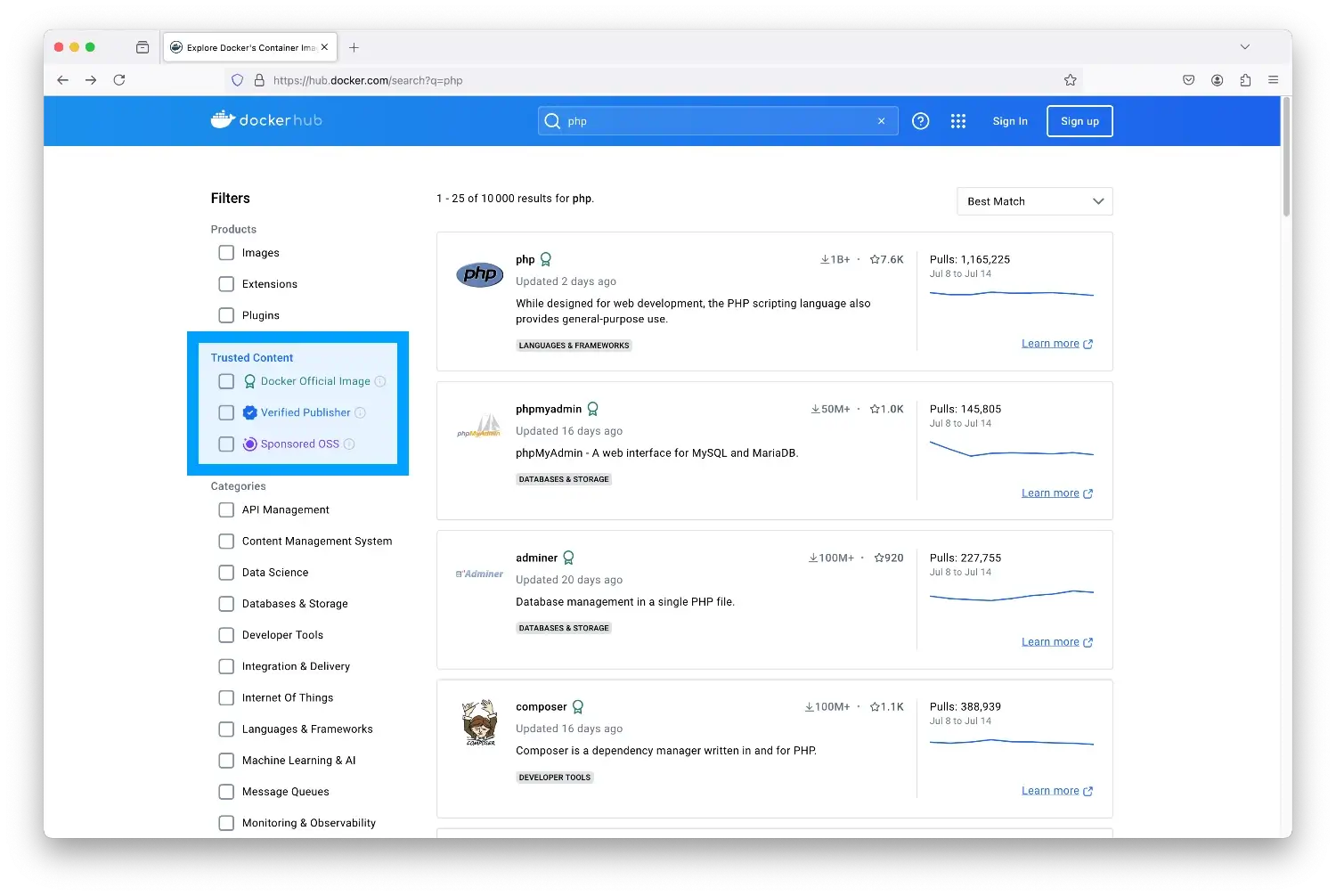Click the Docker Official Image info icon
The height and width of the screenshot is (896, 1336).
click(380, 381)
